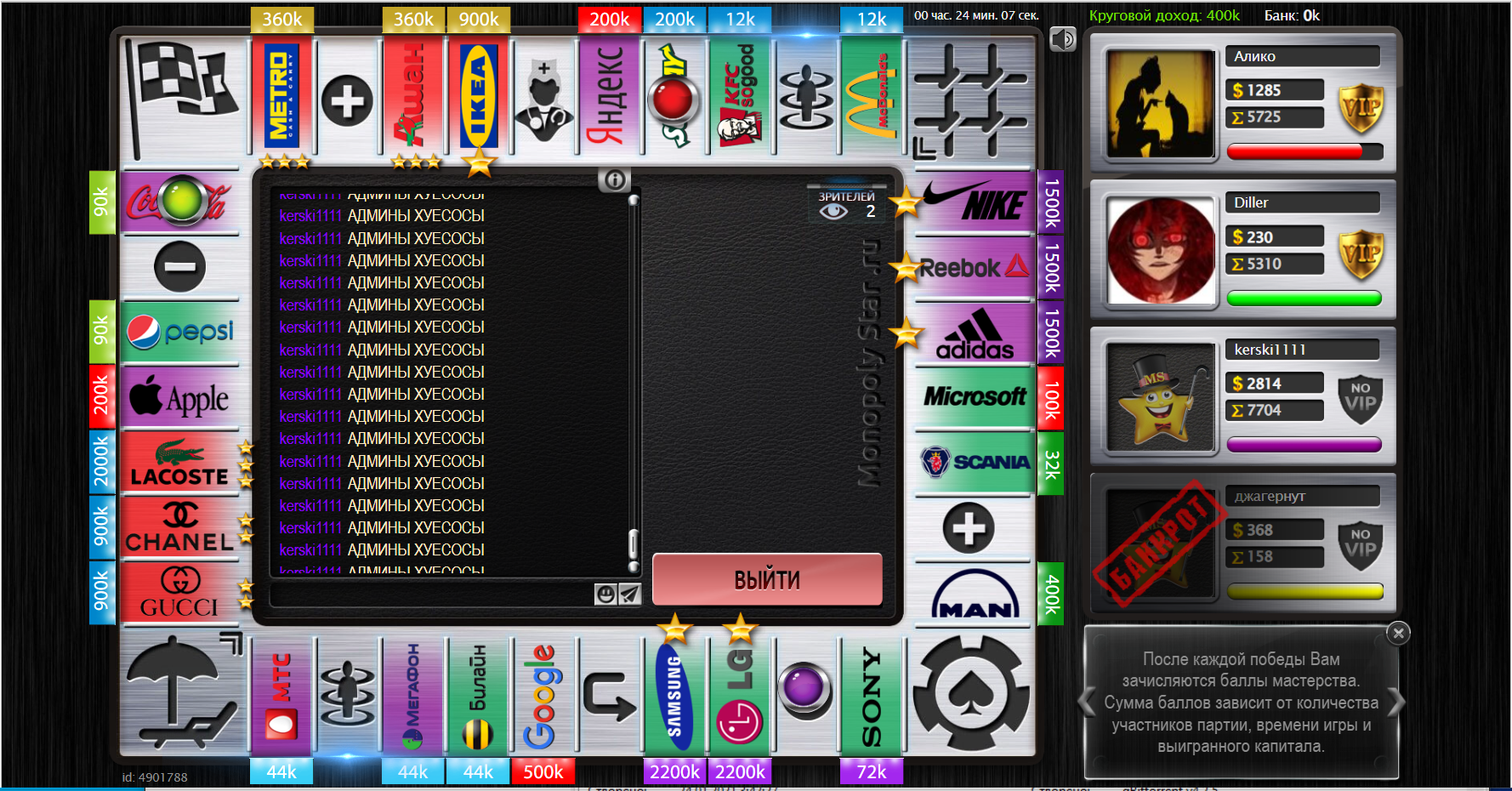This screenshot has height=791, width=1512.
Task: Open Diller's player avatar
Action: pos(1161,251)
